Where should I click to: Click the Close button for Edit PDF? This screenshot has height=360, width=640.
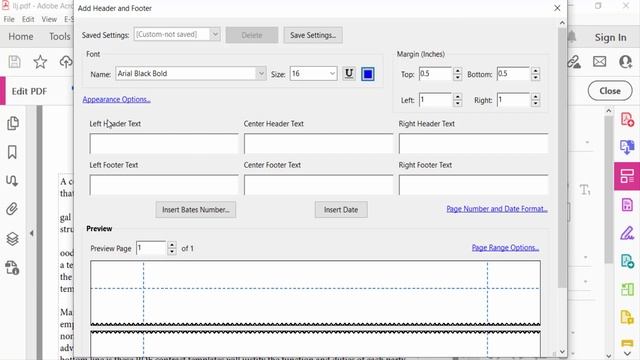pos(610,91)
